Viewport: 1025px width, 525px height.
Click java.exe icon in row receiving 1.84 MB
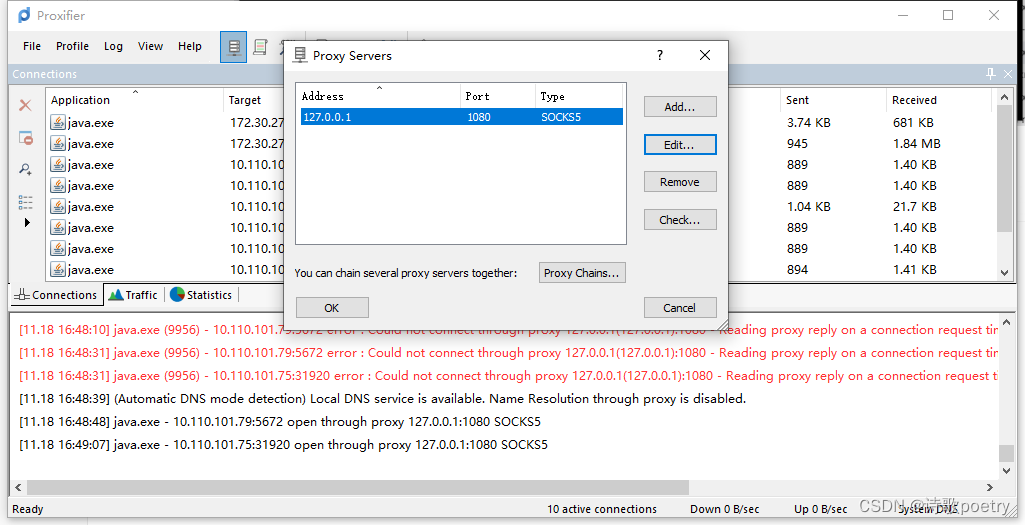[58, 143]
